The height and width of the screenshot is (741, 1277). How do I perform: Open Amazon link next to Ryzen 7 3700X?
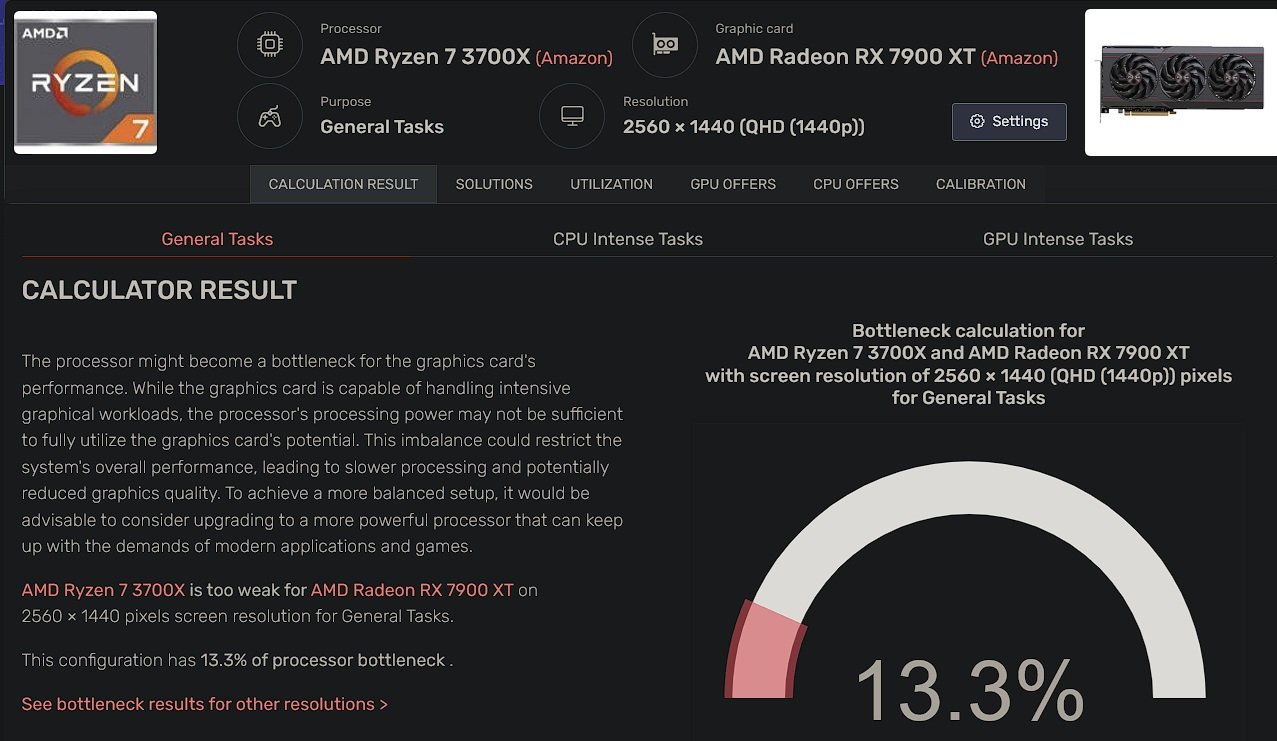coord(574,58)
